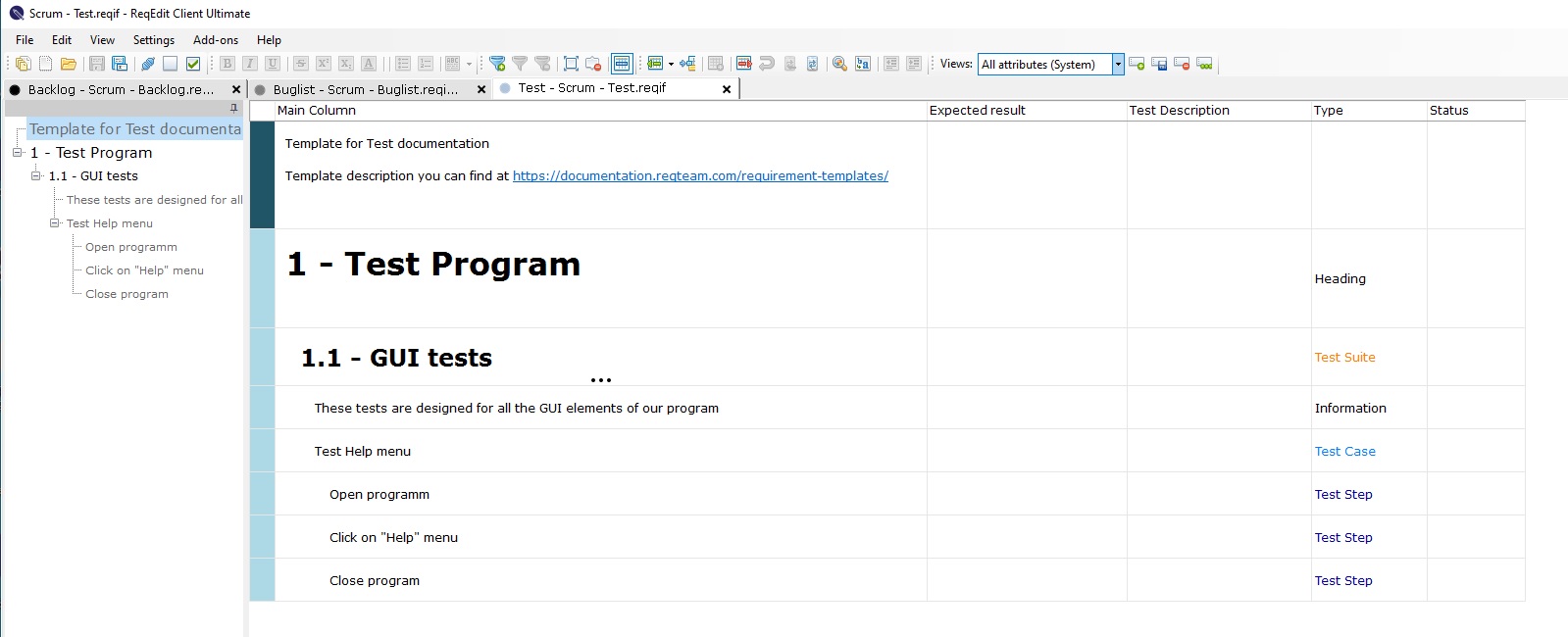Select 'Open programm' in the tree

click(131, 247)
